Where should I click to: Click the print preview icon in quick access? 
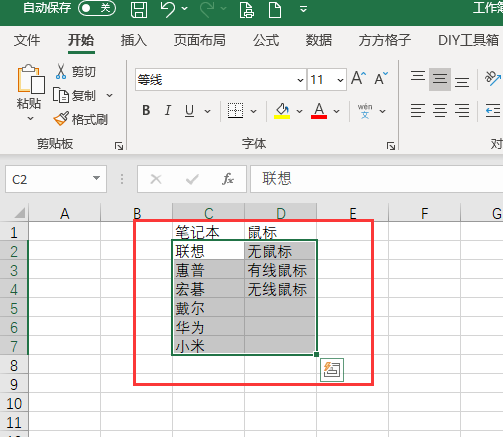[247, 9]
